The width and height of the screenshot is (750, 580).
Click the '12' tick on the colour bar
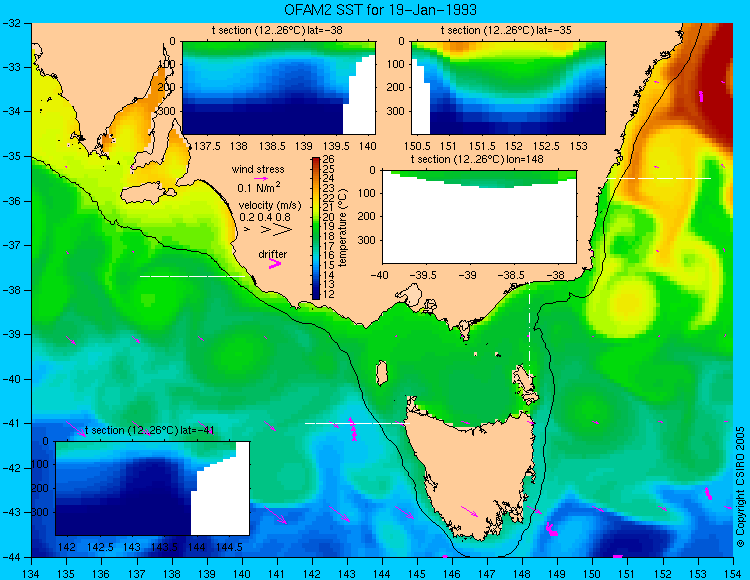click(329, 295)
